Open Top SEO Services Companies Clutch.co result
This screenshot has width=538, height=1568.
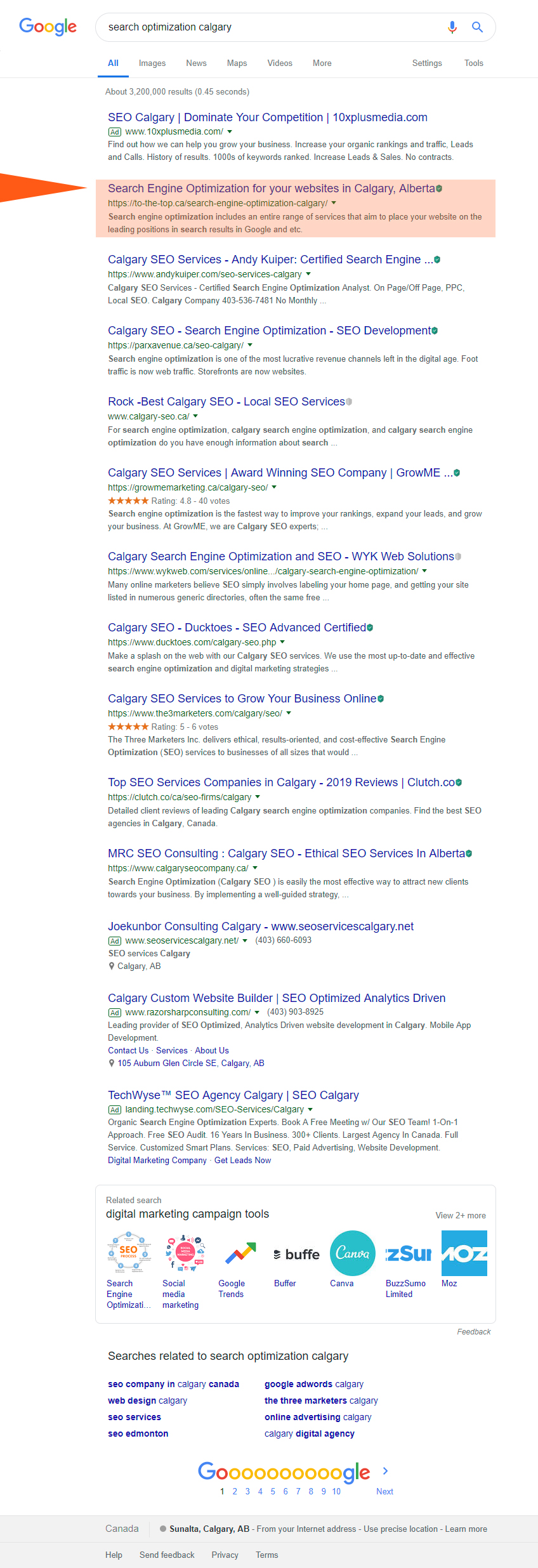pyautogui.click(x=281, y=782)
